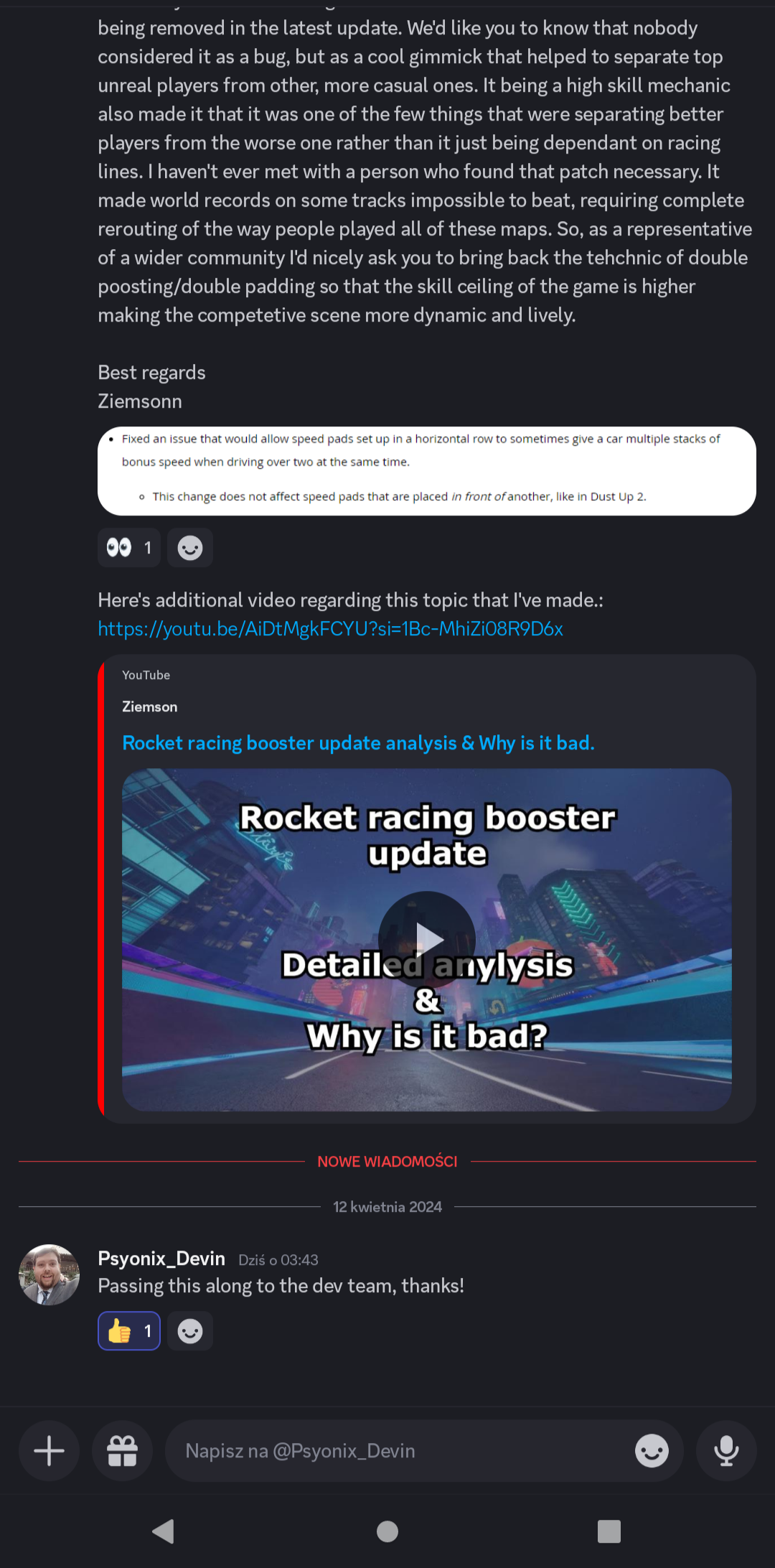775x1568 pixels.
Task: Toggle the thumbs up reaction
Action: tap(129, 1331)
